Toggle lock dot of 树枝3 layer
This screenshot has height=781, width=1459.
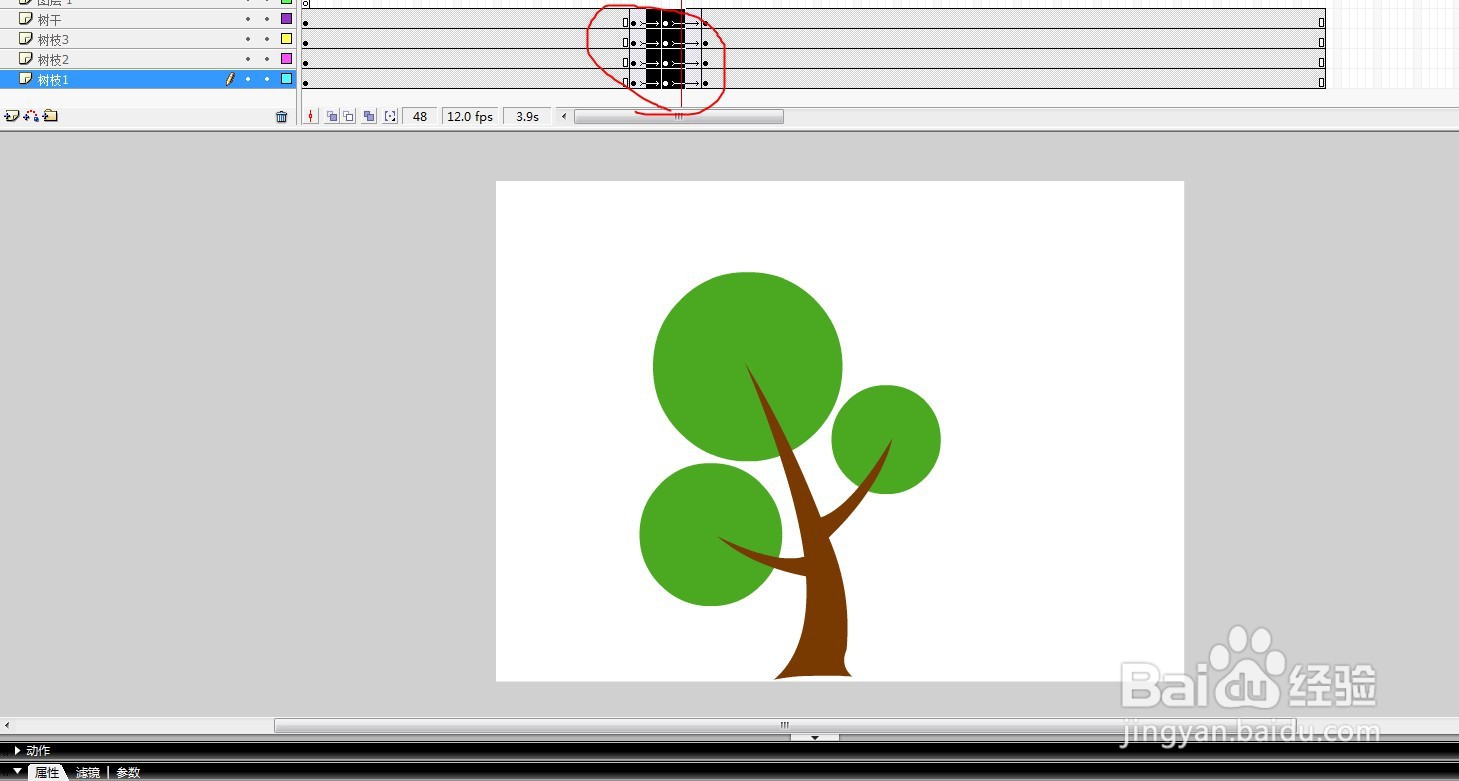[267, 39]
